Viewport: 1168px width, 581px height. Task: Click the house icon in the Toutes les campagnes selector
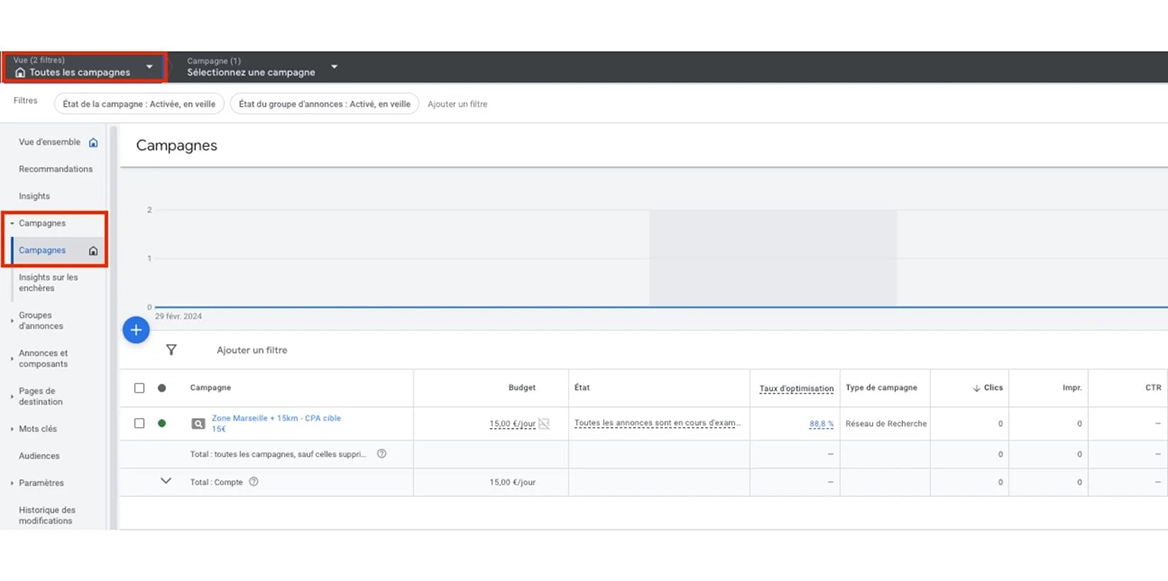[20, 73]
